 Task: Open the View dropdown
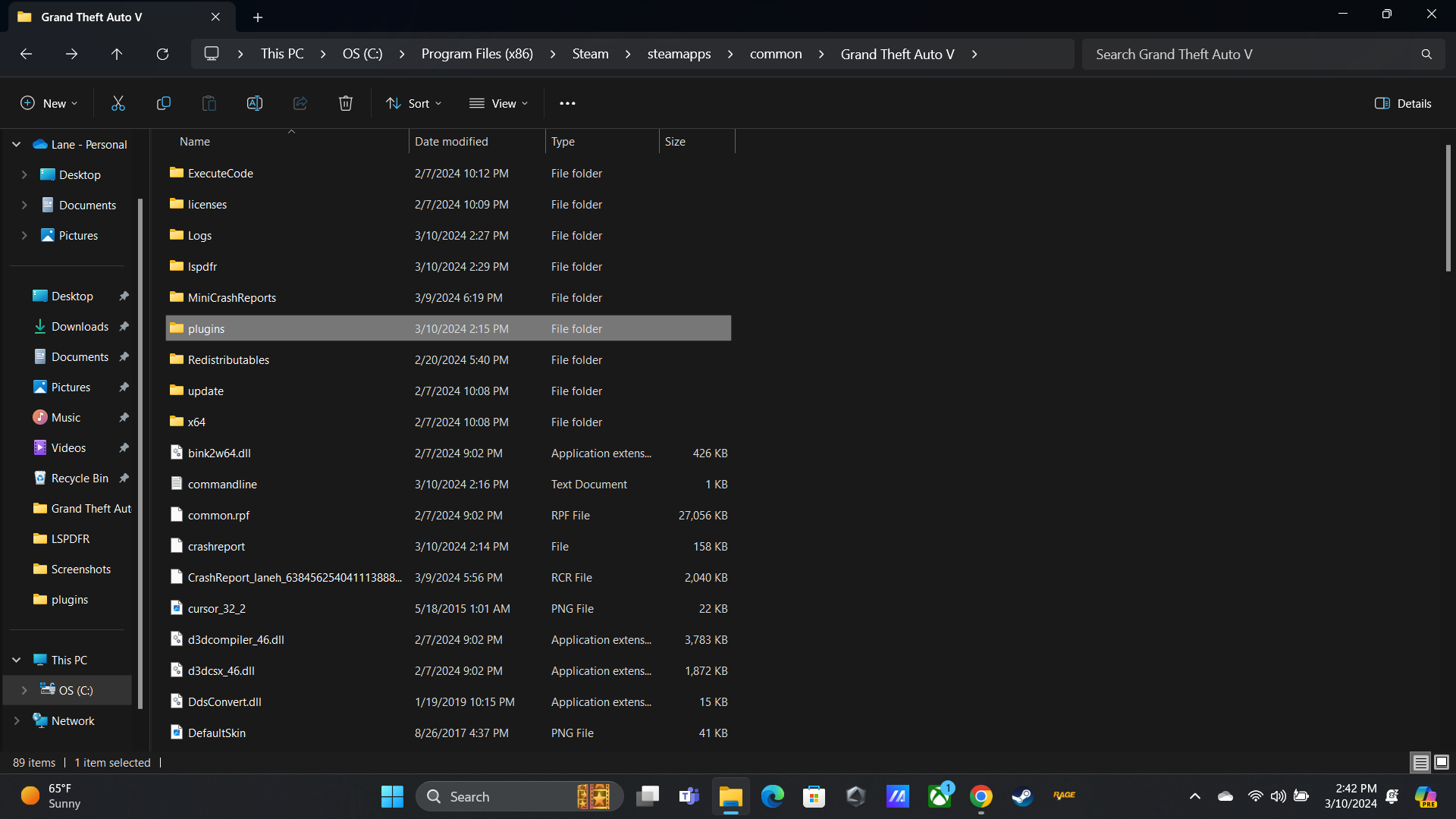498,103
